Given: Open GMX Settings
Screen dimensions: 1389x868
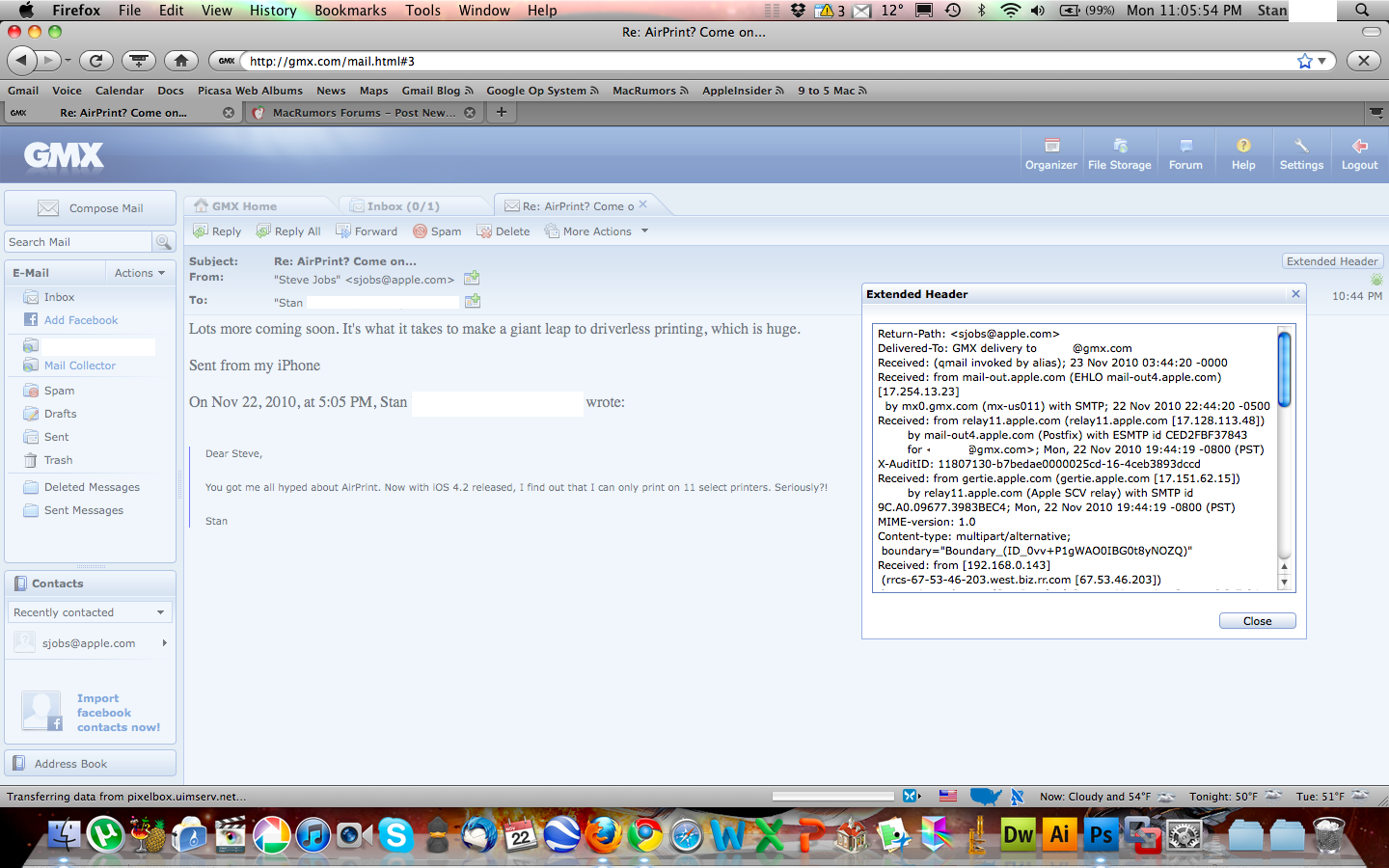Looking at the screenshot, I should [x=1301, y=154].
